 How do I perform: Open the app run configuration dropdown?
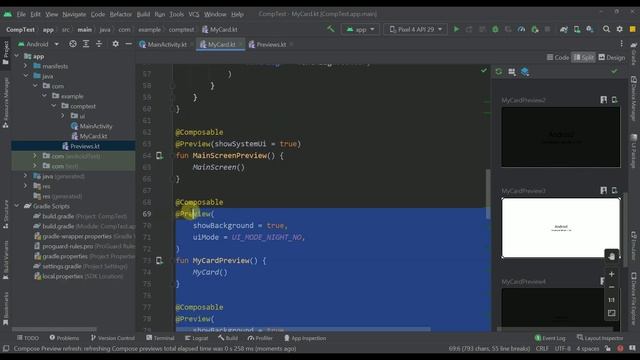pyautogui.click(x=360, y=29)
